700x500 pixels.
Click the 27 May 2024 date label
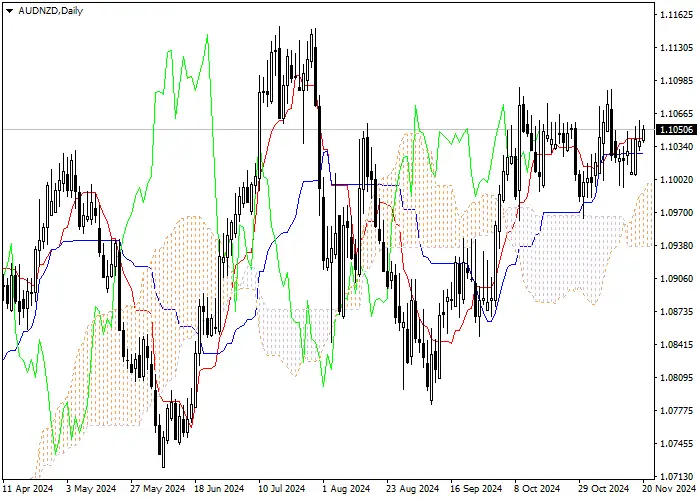(158, 489)
